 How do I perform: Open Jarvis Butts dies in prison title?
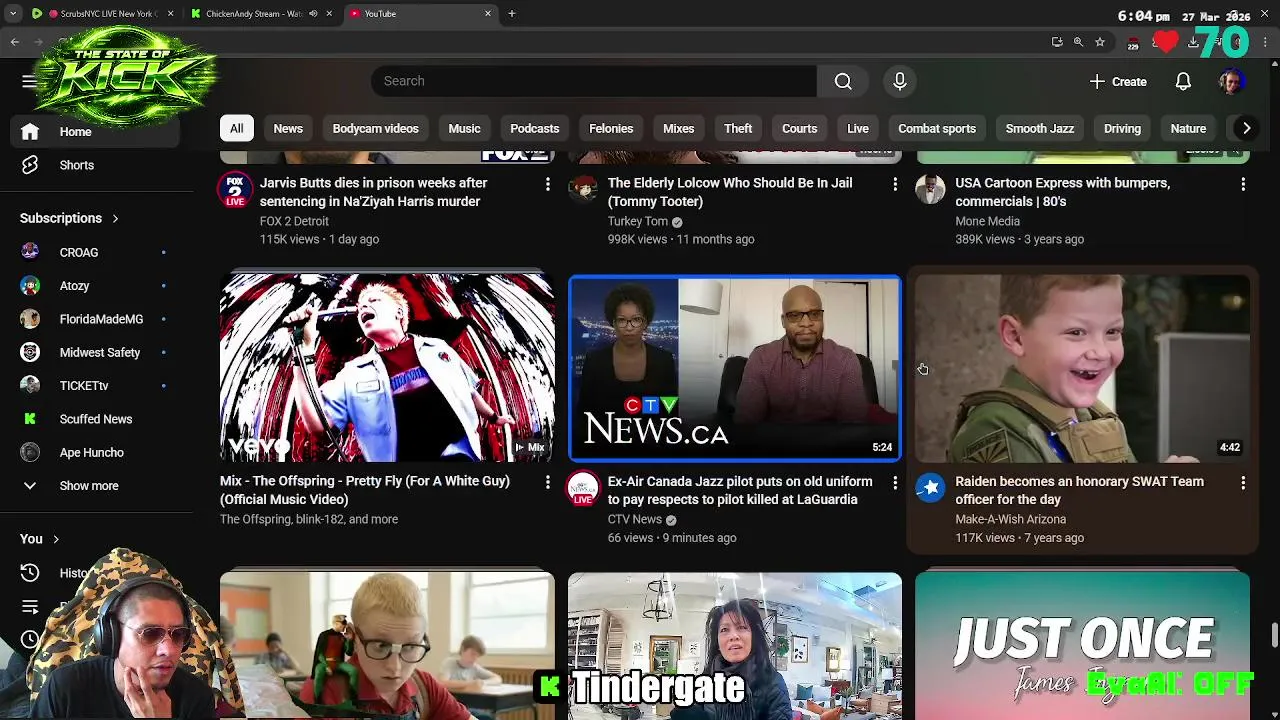coord(373,192)
